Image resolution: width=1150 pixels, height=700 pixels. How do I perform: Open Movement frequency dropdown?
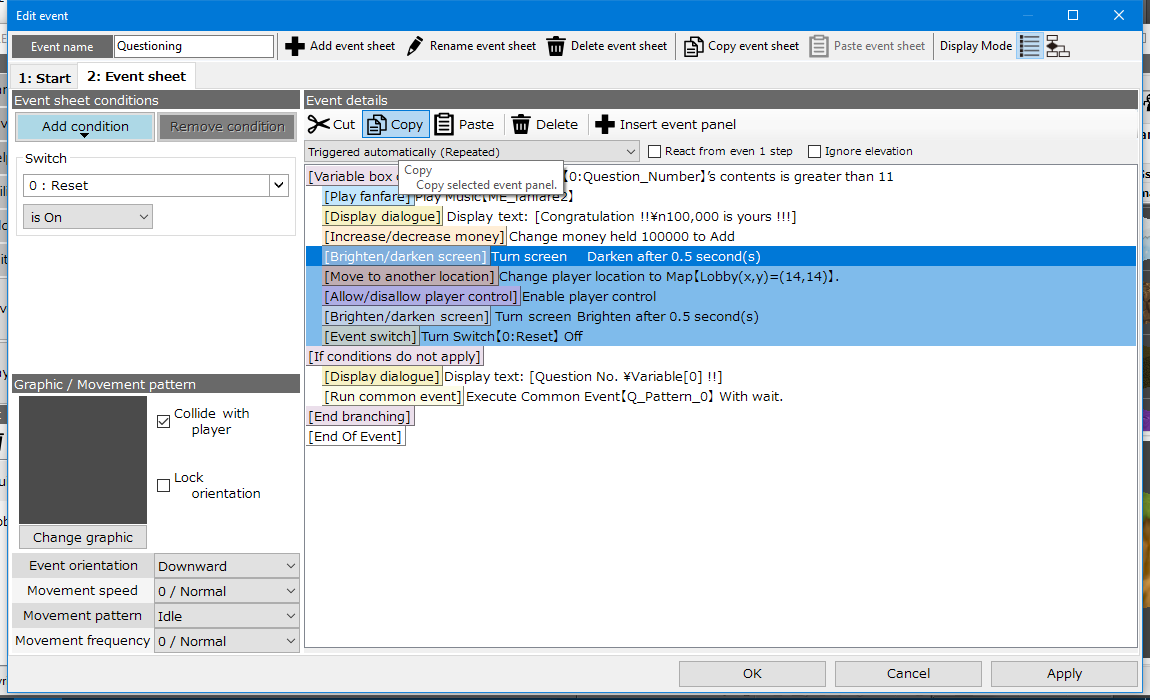[x=227, y=641]
